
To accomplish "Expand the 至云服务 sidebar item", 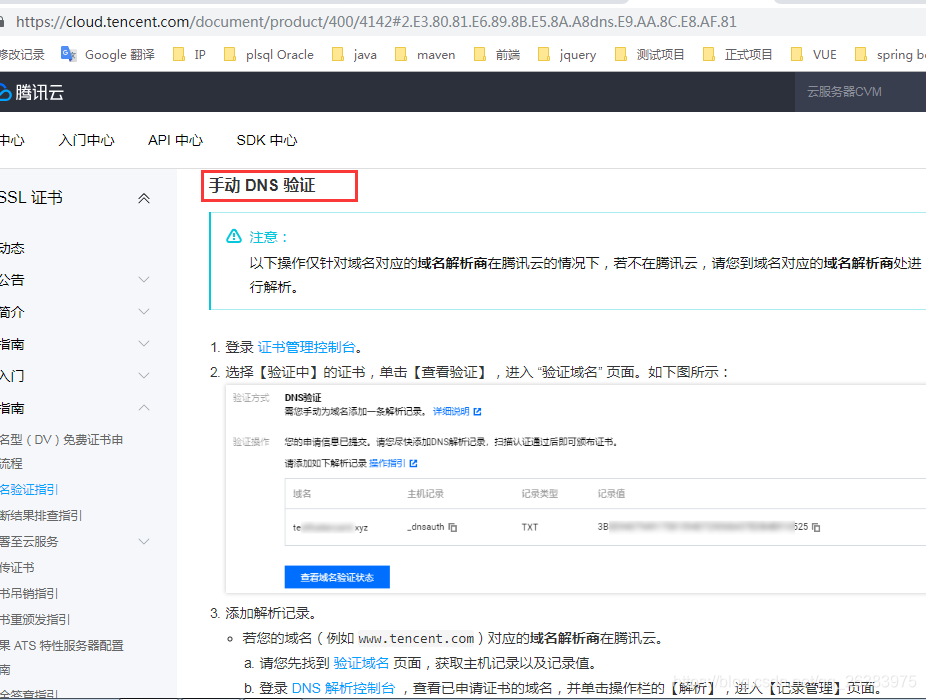I will point(144,541).
